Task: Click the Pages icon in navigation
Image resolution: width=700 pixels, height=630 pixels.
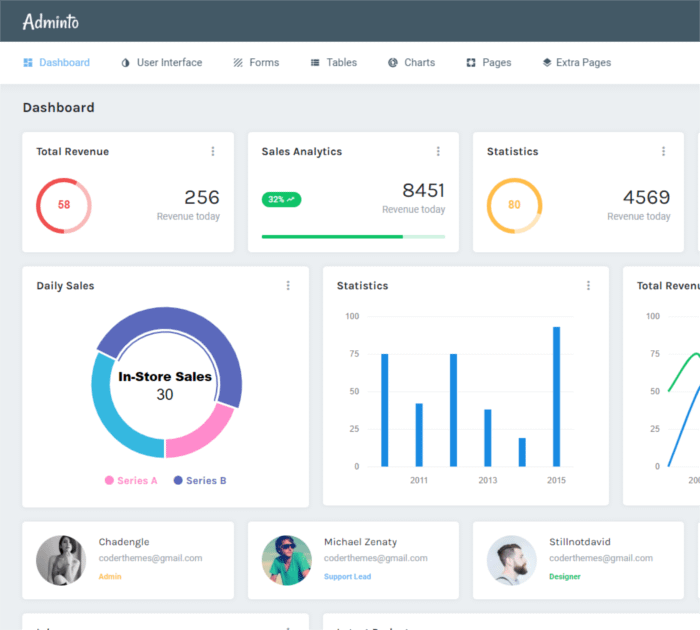Action: [471, 63]
